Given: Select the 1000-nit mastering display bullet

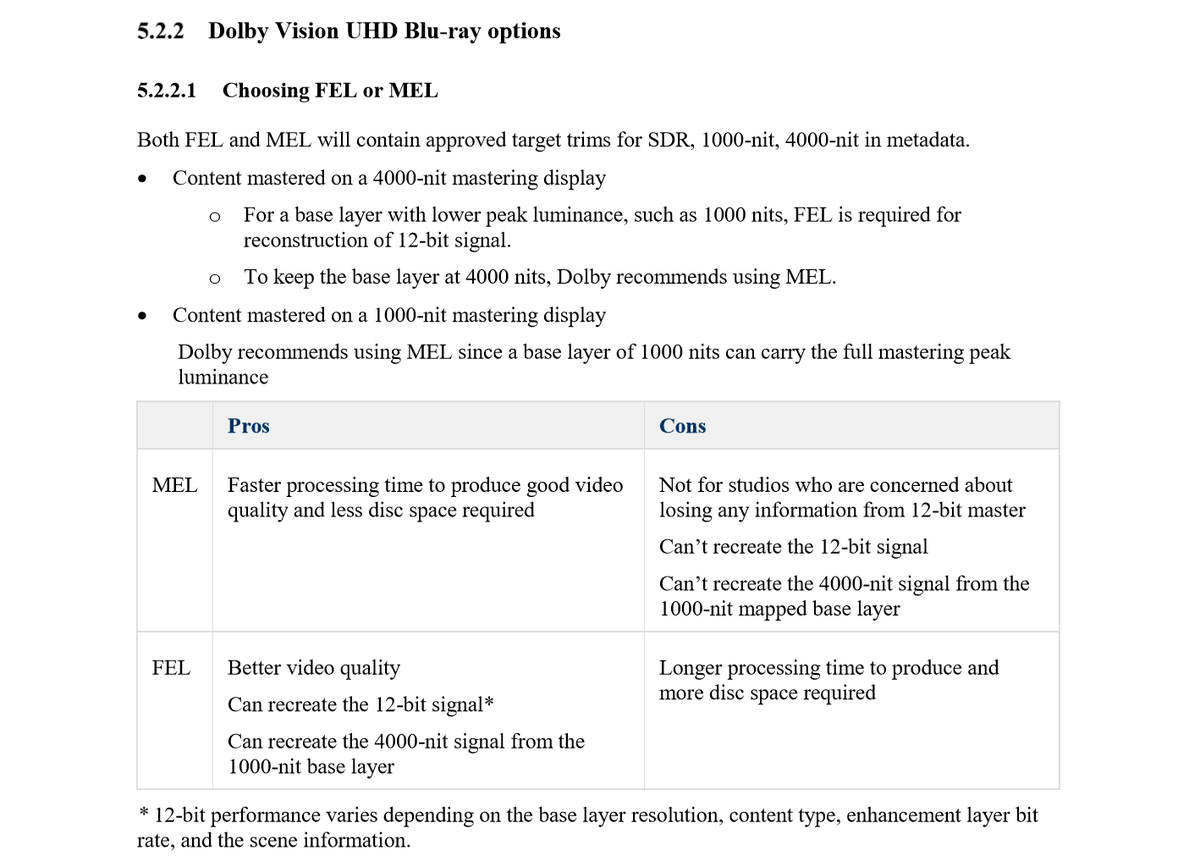Looking at the screenshot, I should click(x=388, y=315).
